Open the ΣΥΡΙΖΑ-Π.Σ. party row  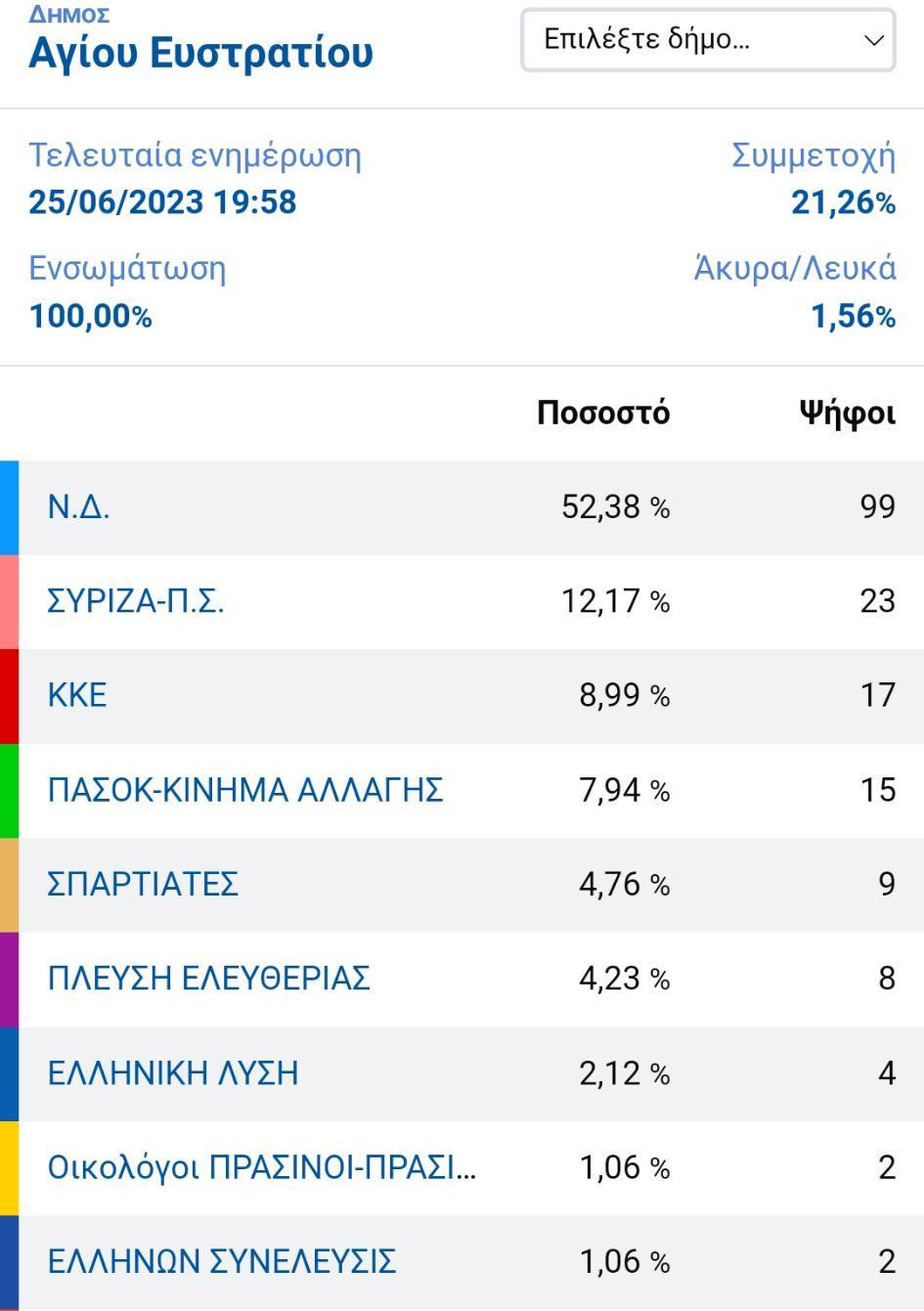[471, 601]
